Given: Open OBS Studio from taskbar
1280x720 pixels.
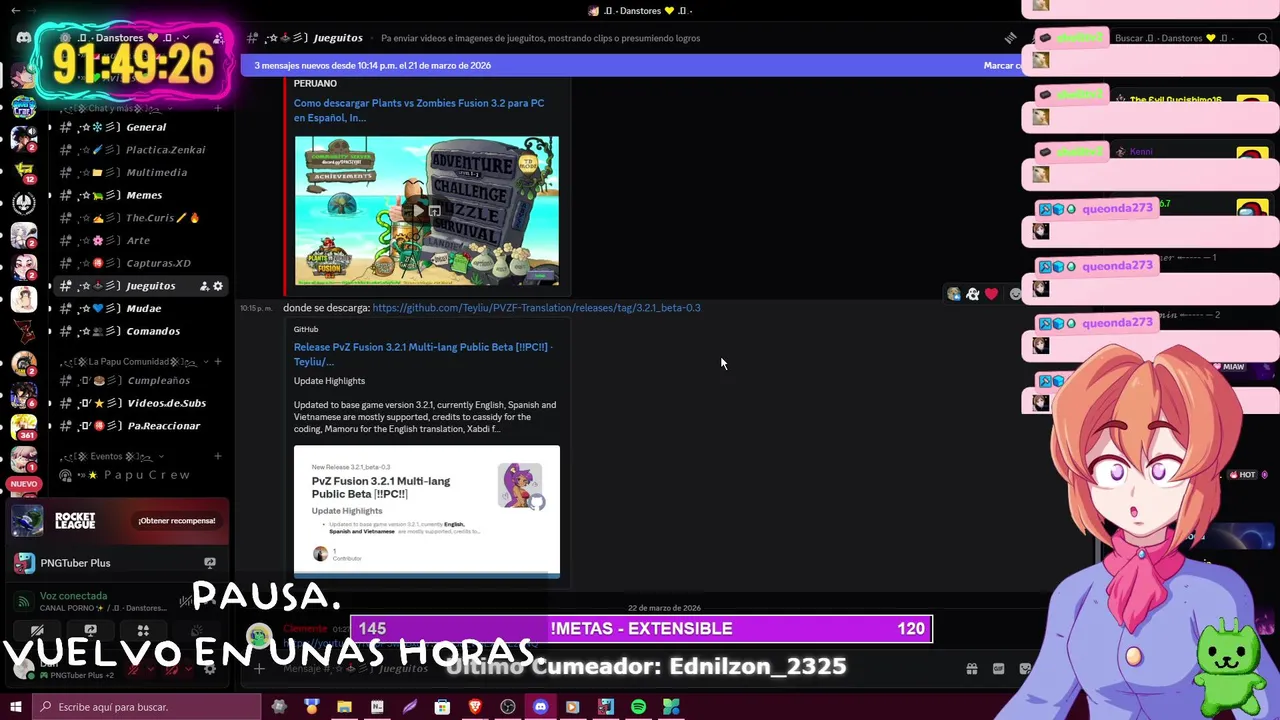Looking at the screenshot, I should [x=508, y=707].
